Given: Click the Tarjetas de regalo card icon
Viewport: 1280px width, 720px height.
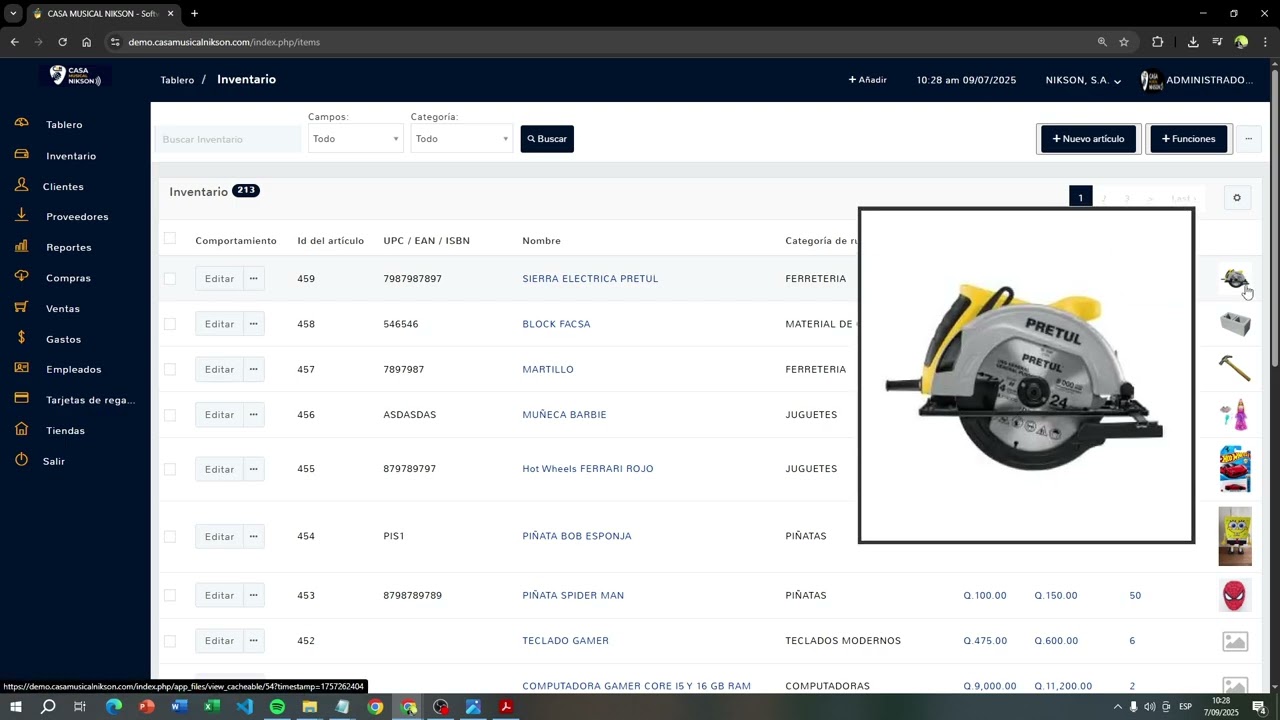Looking at the screenshot, I should point(21,399).
